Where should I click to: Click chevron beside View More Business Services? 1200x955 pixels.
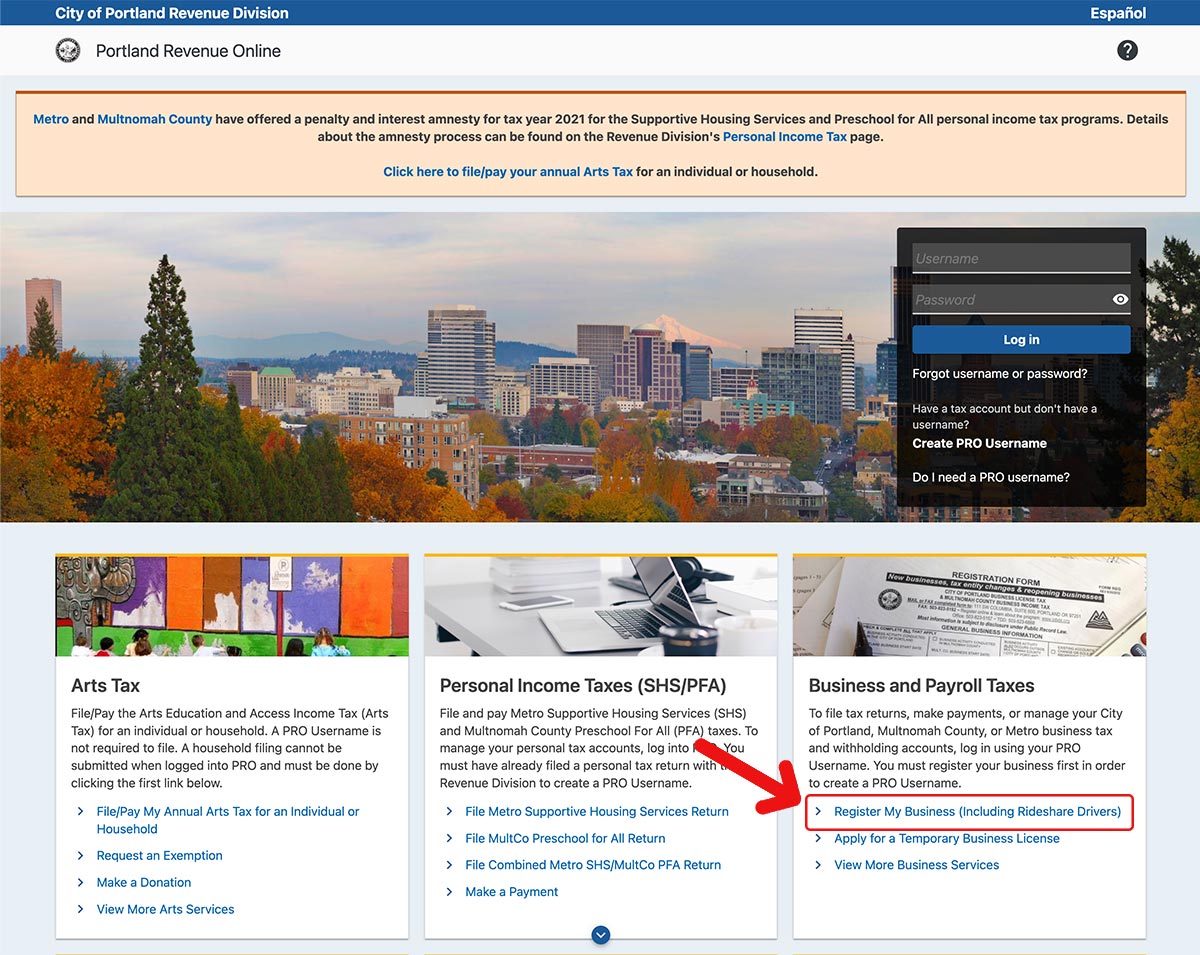(819, 865)
